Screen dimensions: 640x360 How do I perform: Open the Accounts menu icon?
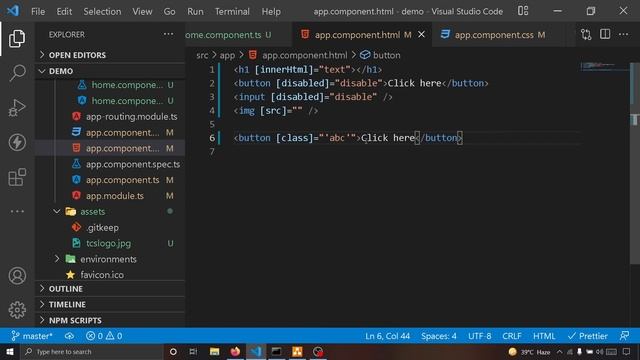tap(17, 276)
